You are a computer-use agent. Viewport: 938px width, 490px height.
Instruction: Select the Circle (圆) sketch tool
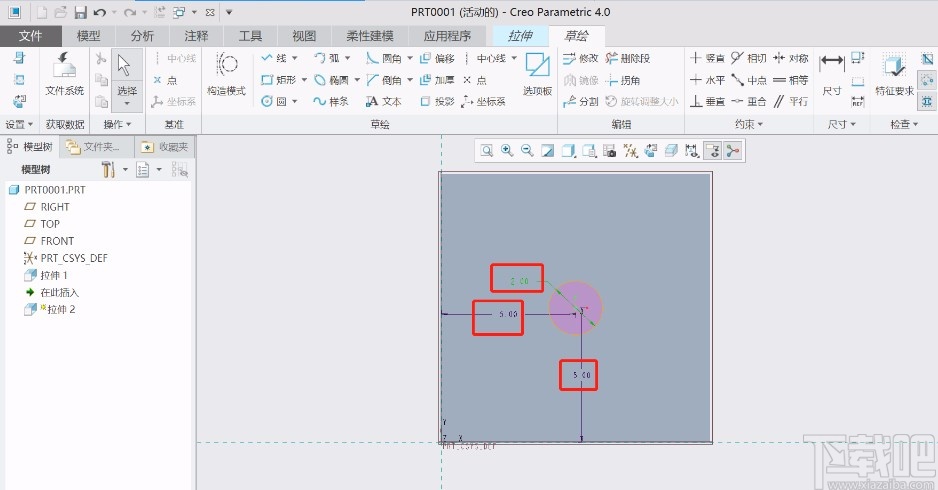pyautogui.click(x=274, y=101)
